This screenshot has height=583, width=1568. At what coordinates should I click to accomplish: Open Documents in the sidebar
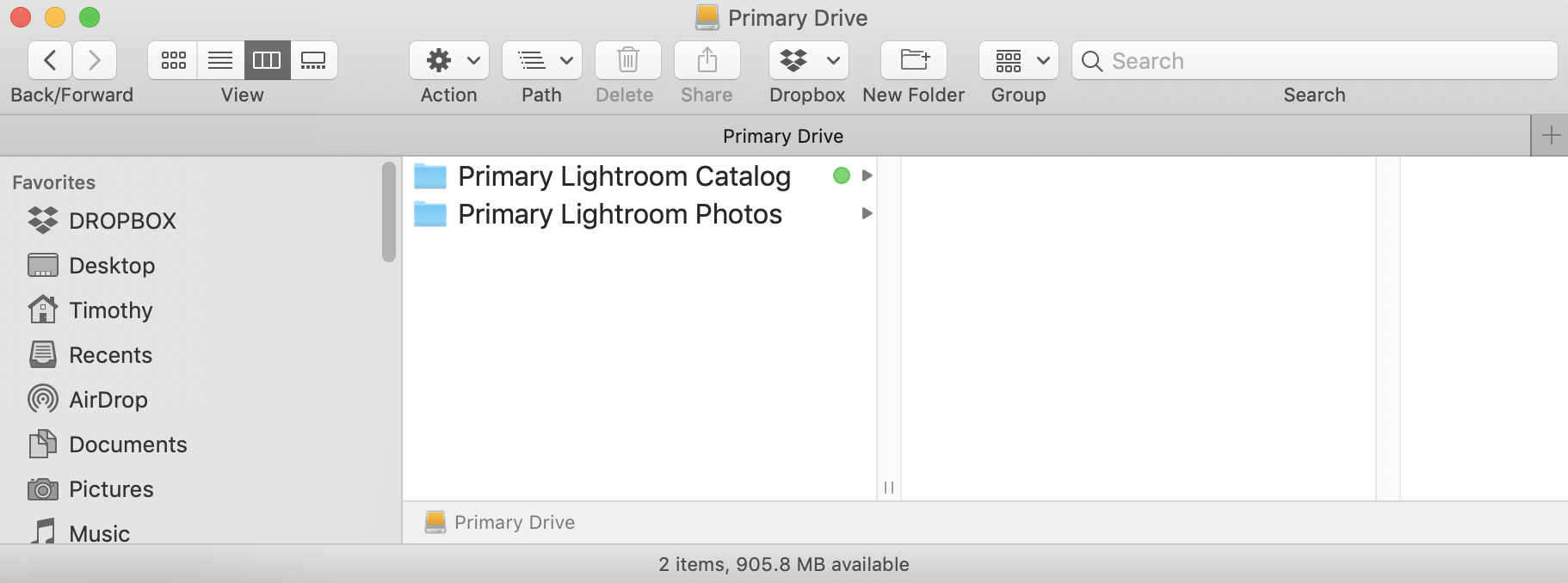128,445
